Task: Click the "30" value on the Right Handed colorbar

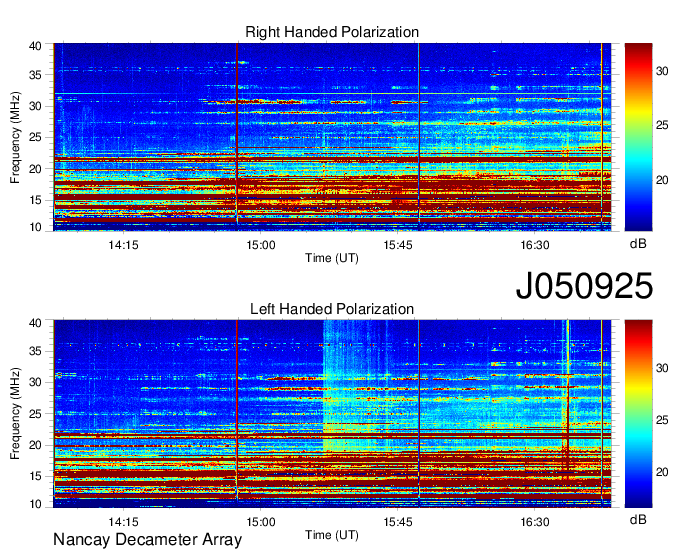Action: (x=662, y=71)
